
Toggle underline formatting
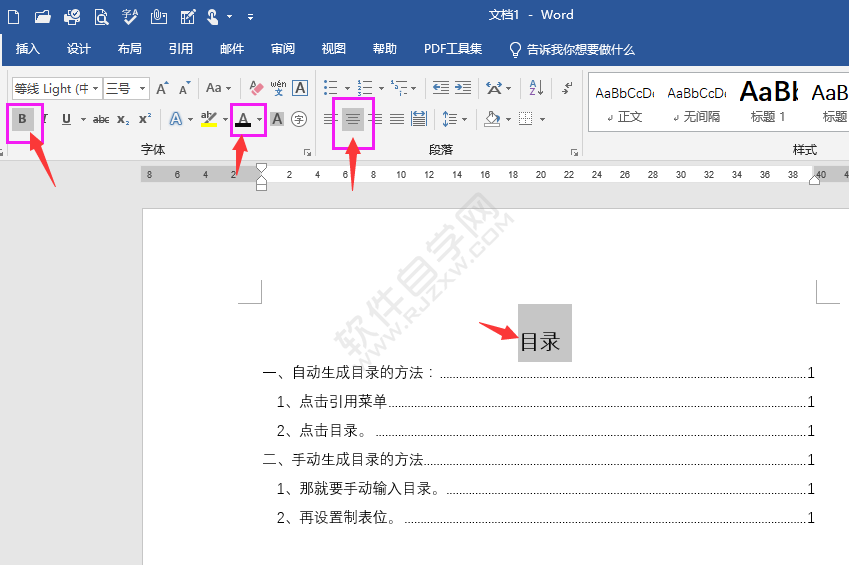click(x=67, y=119)
